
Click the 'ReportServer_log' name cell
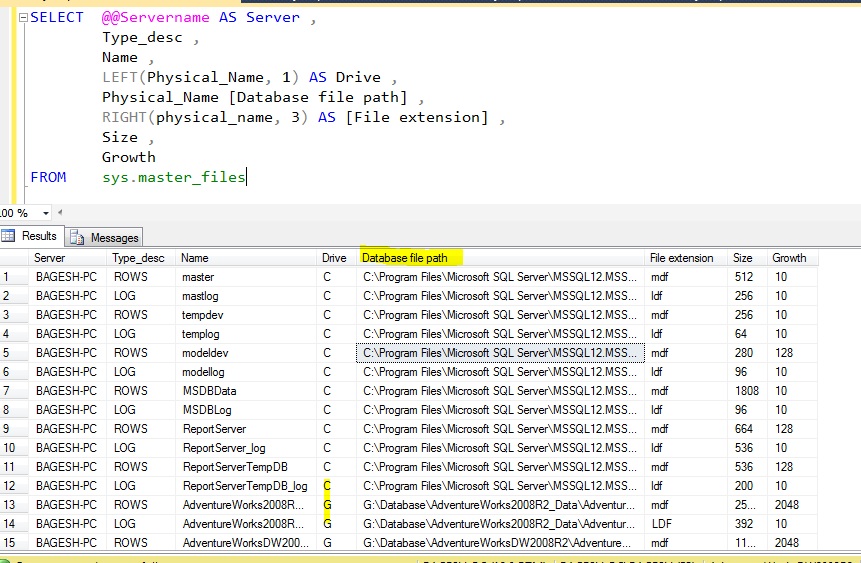click(x=246, y=448)
